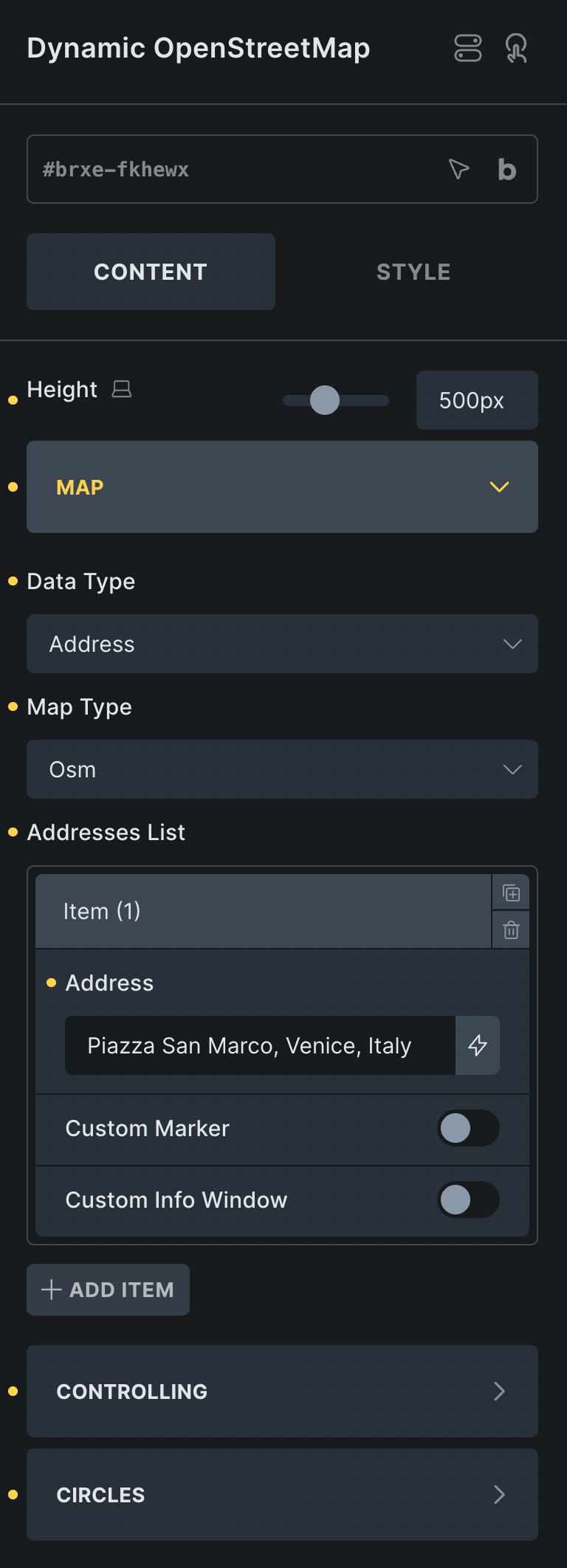Open the Map Type dropdown showing Osm

pos(283,769)
